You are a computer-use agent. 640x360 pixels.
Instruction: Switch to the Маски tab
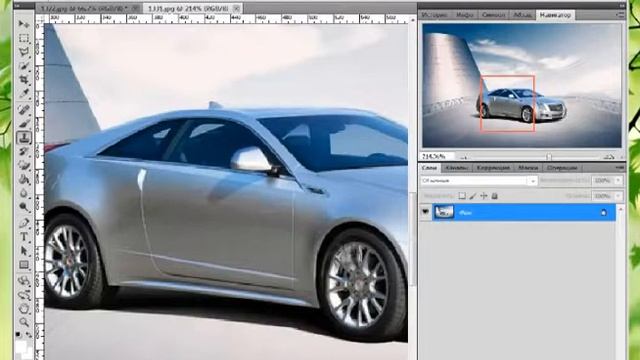point(528,168)
